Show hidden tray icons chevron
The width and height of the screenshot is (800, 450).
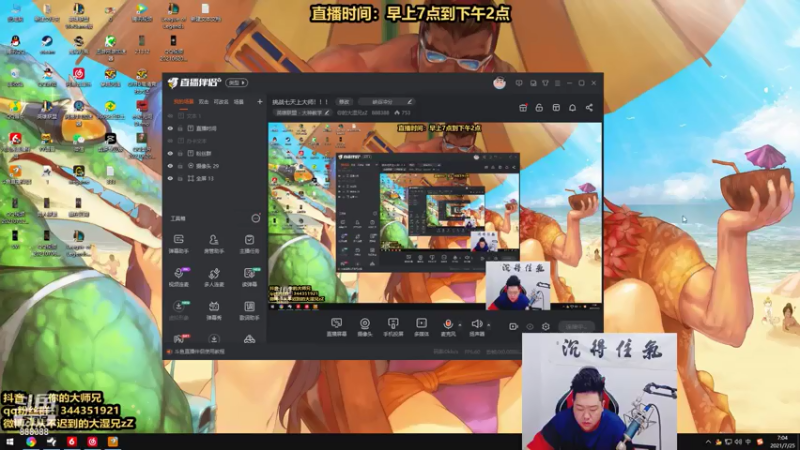point(708,442)
